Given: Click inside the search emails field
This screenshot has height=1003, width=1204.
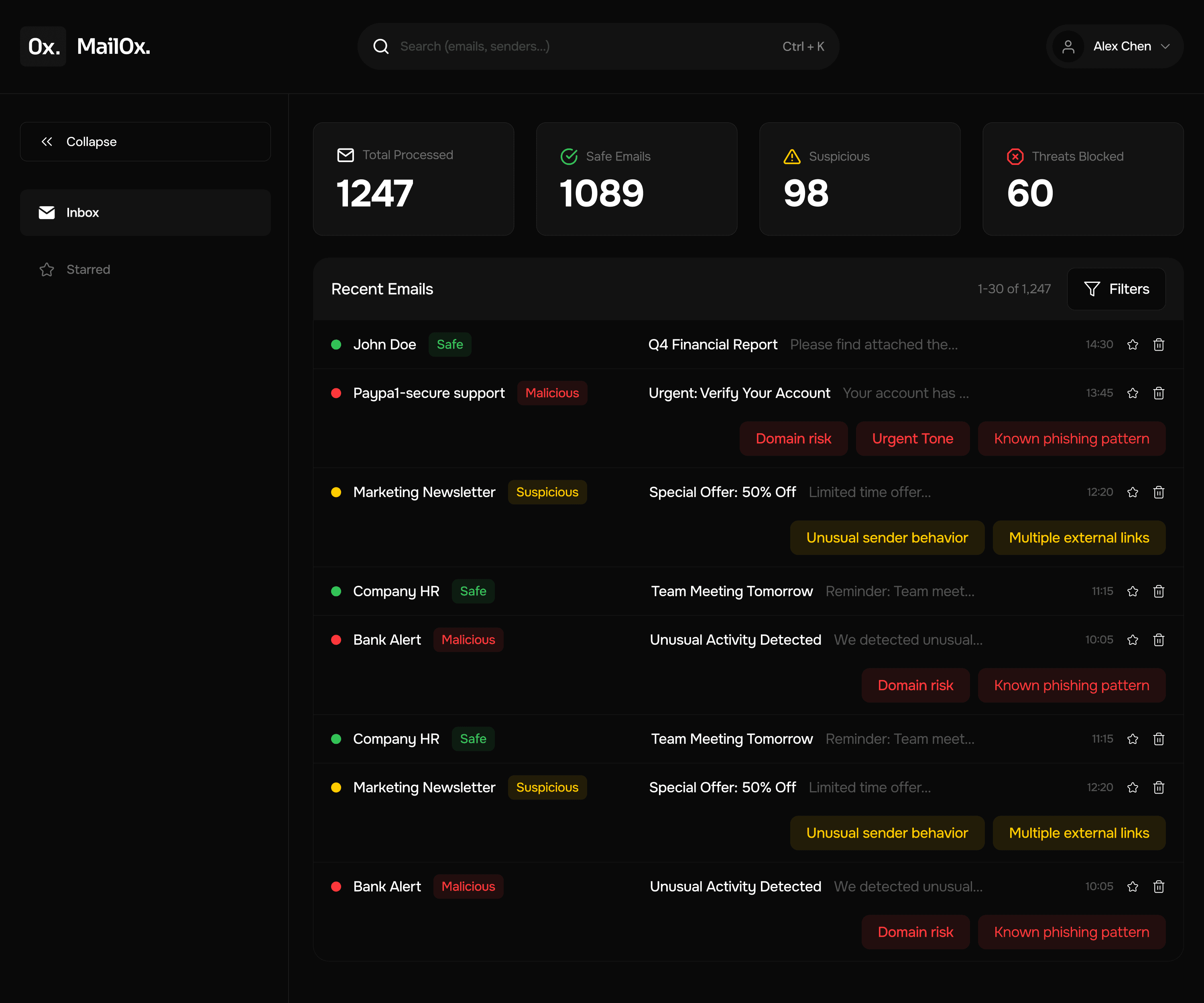Looking at the screenshot, I should (x=574, y=46).
